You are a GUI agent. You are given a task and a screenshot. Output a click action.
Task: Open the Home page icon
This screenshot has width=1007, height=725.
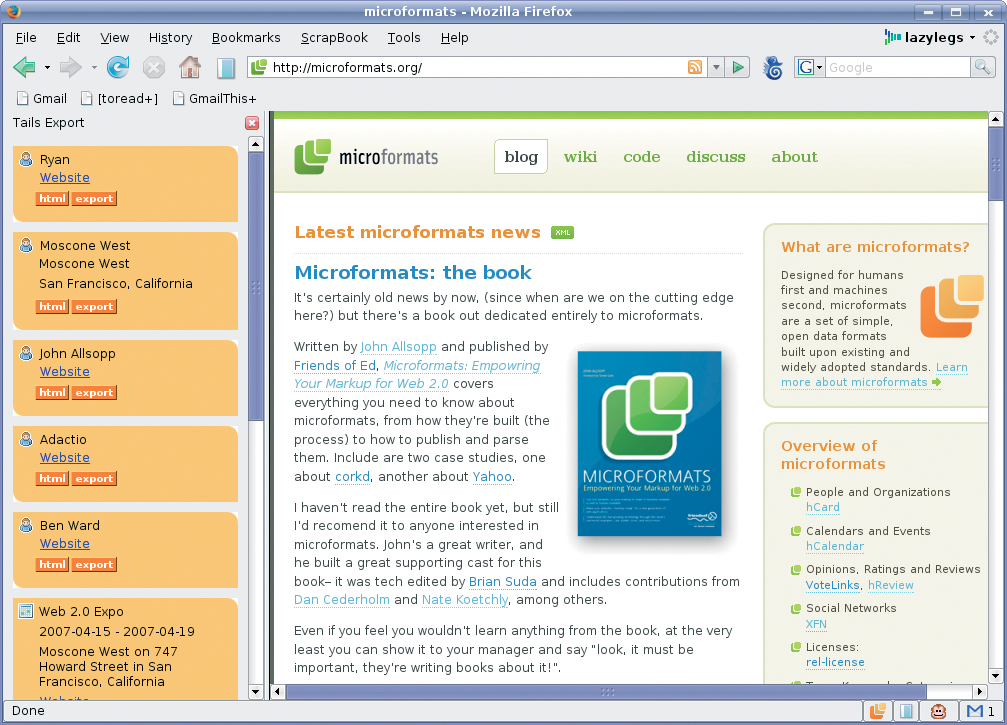pyautogui.click(x=189, y=67)
